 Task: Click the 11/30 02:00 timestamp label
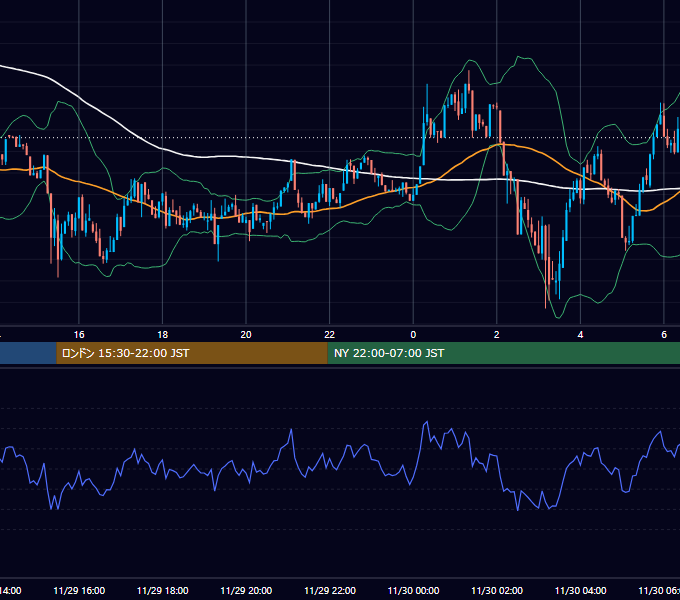click(x=497, y=590)
